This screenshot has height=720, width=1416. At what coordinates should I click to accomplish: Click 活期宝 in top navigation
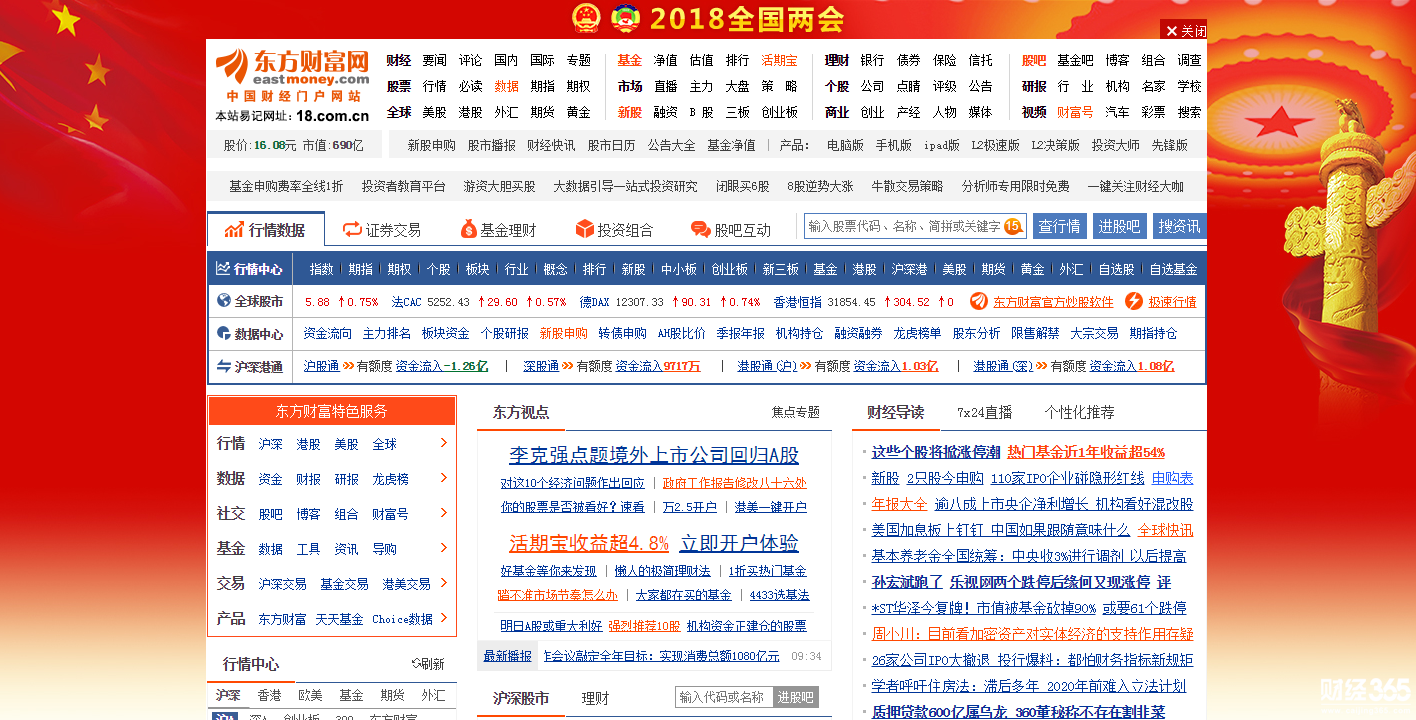coord(779,60)
